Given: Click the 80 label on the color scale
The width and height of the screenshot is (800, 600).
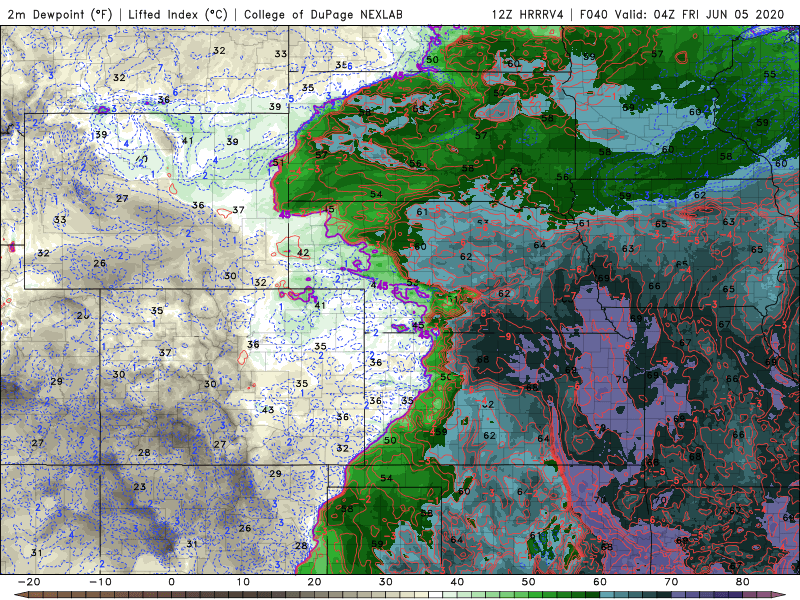Looking at the screenshot, I should (x=743, y=582).
